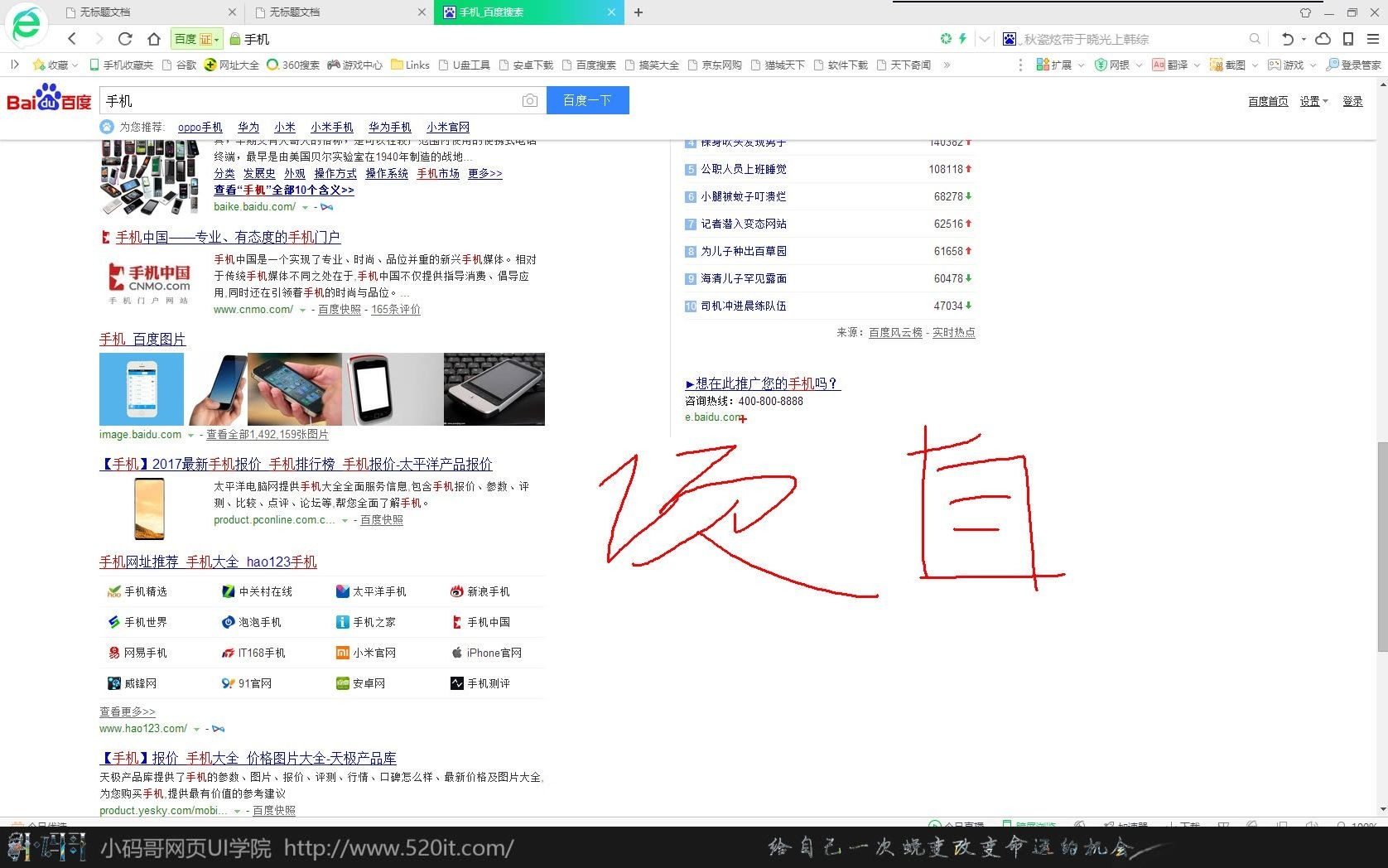Open the browser home page icon
The image size is (1388, 868).
pos(153,39)
